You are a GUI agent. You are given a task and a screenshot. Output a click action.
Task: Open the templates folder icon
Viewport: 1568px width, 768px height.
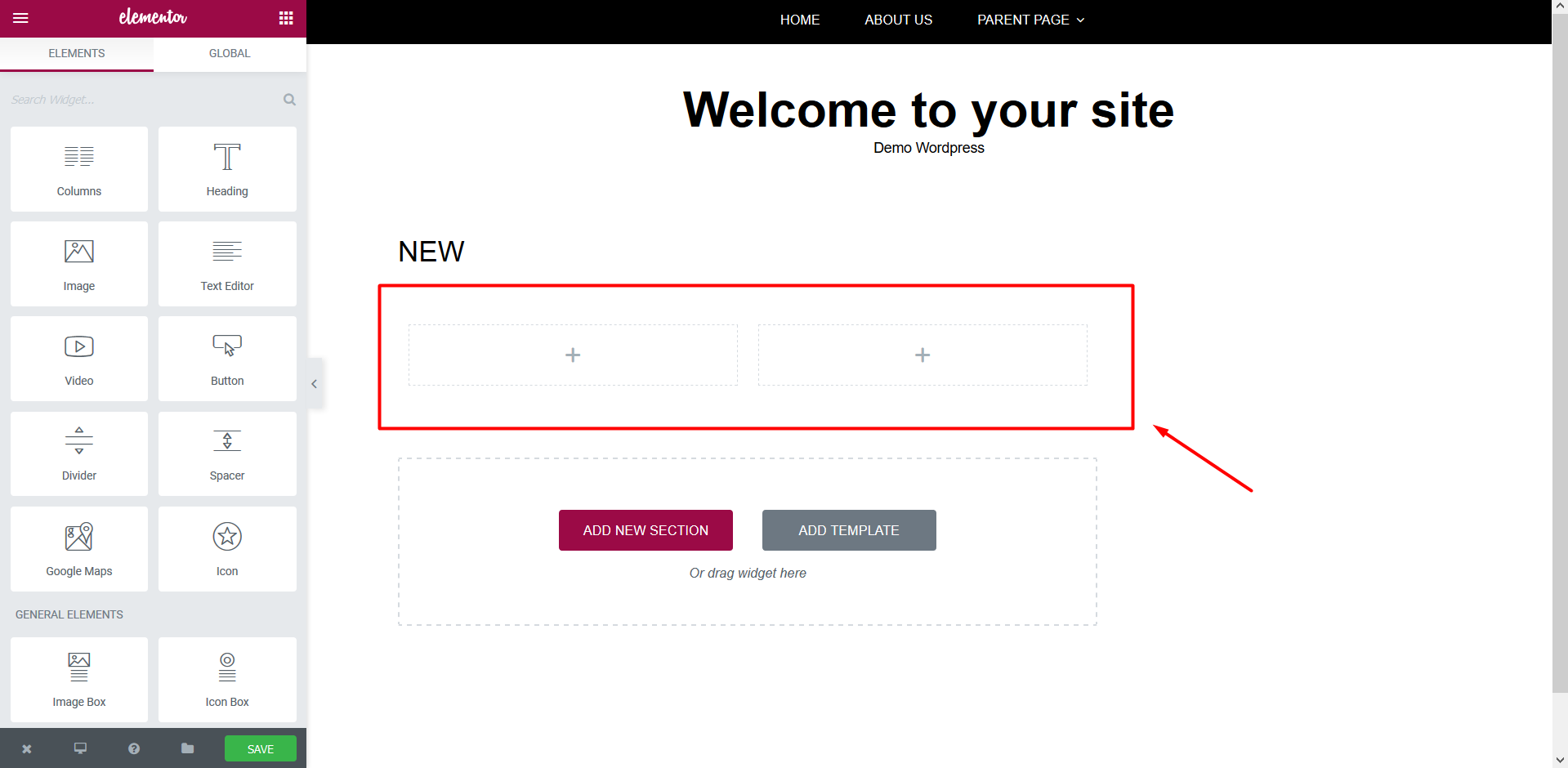pyautogui.click(x=187, y=748)
